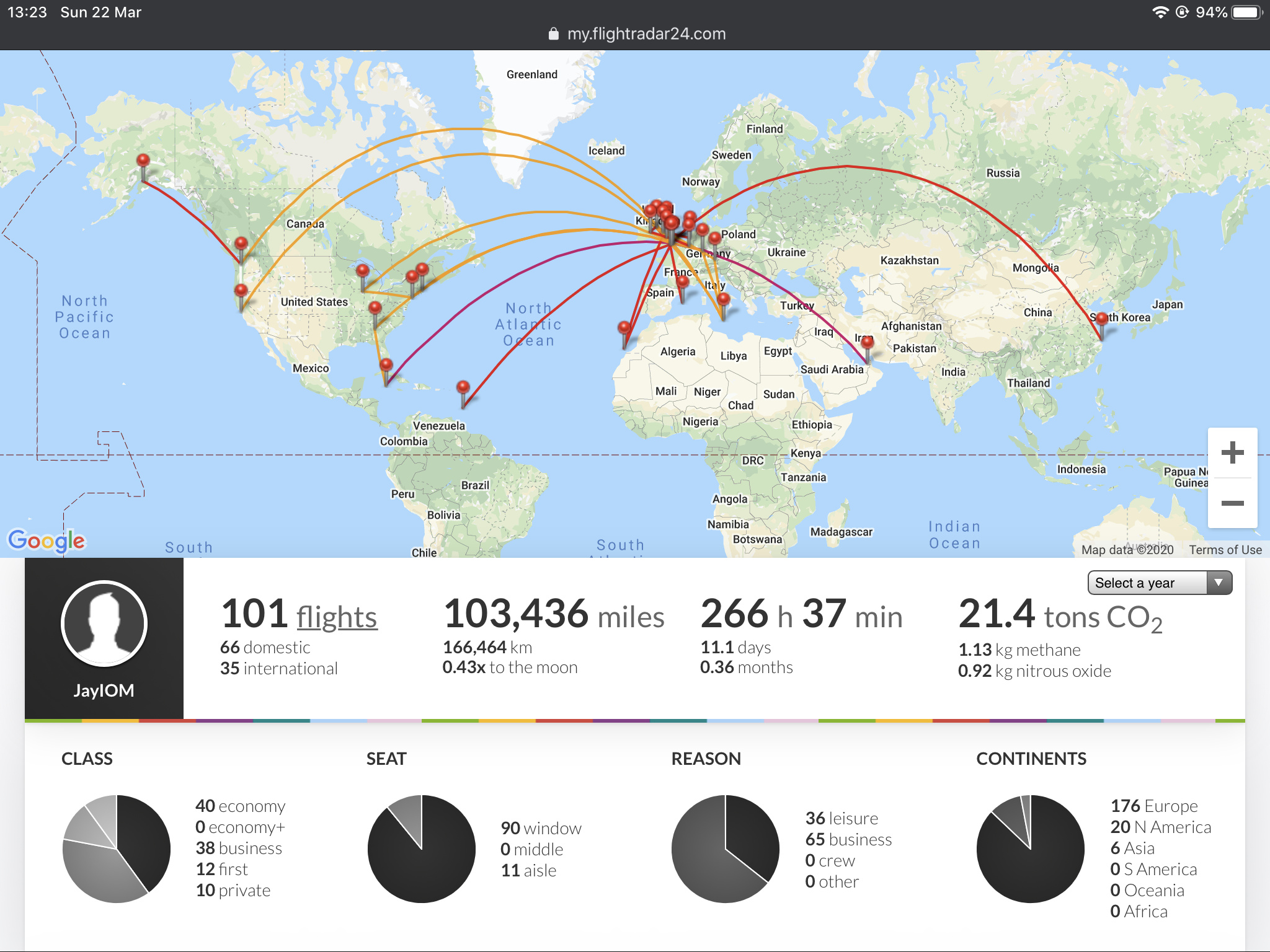
Task: Open the flights link
Action: [336, 617]
